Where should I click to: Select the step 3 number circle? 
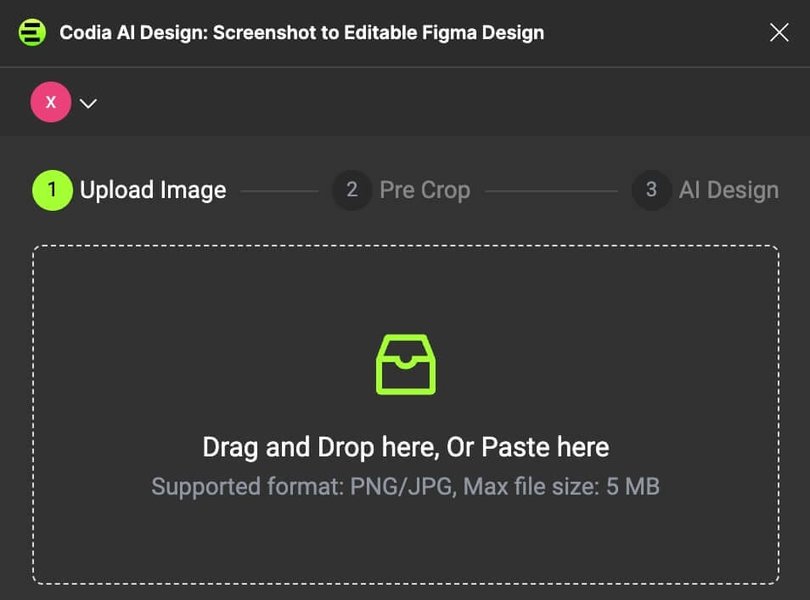[651, 190]
